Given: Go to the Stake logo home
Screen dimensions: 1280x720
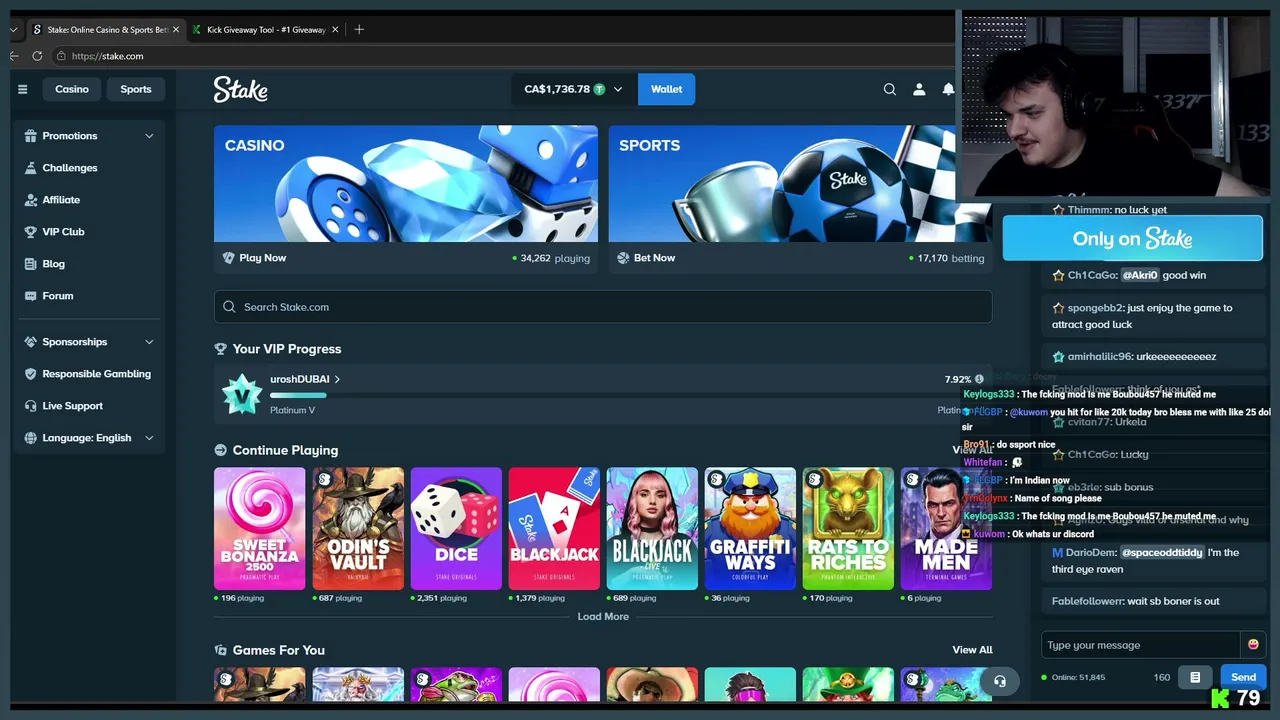Looking at the screenshot, I should pyautogui.click(x=240, y=89).
